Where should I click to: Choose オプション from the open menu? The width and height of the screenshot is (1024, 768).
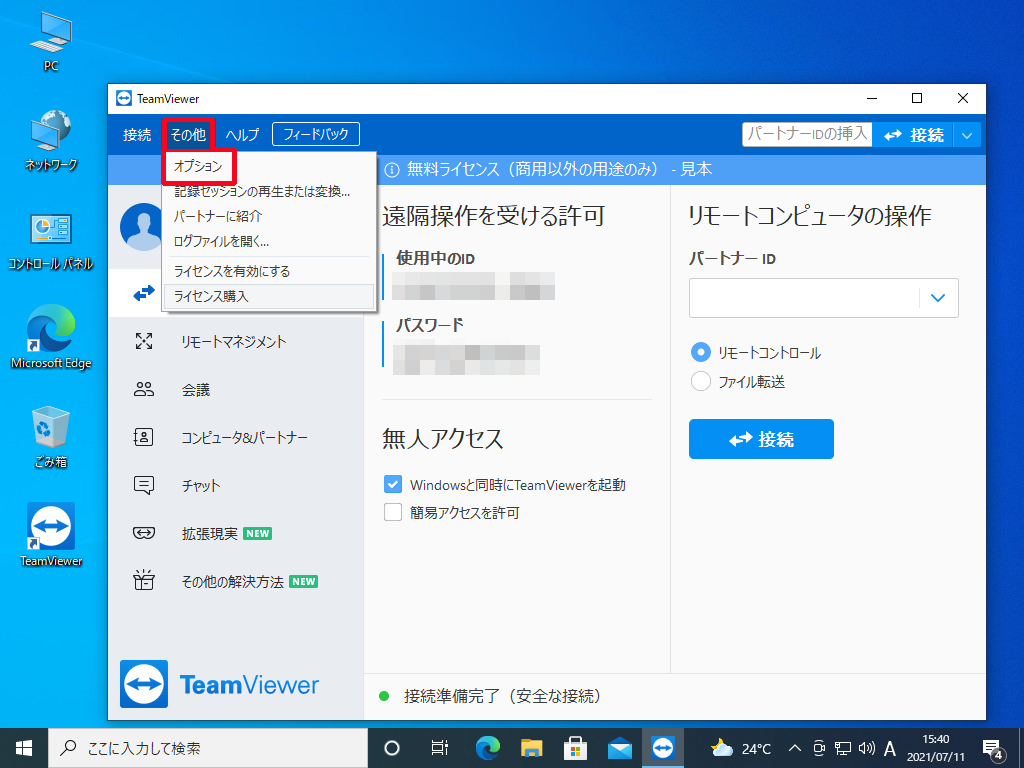click(198, 166)
